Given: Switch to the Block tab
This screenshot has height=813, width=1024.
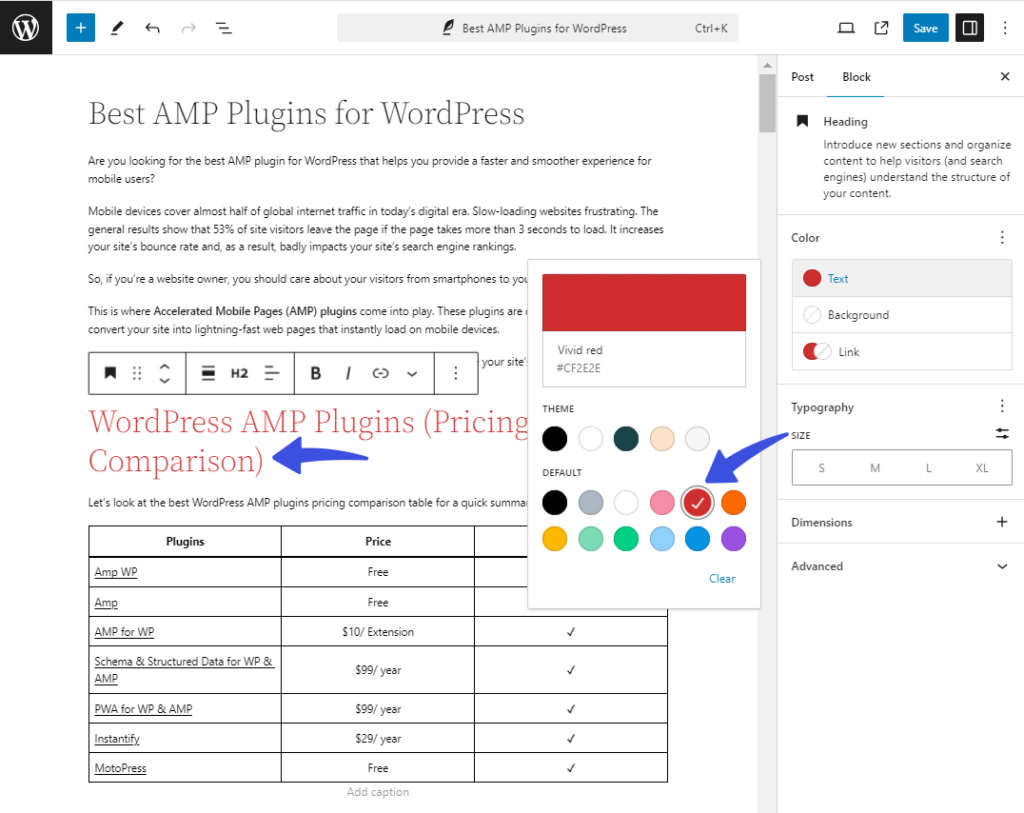Looking at the screenshot, I should click(x=856, y=76).
